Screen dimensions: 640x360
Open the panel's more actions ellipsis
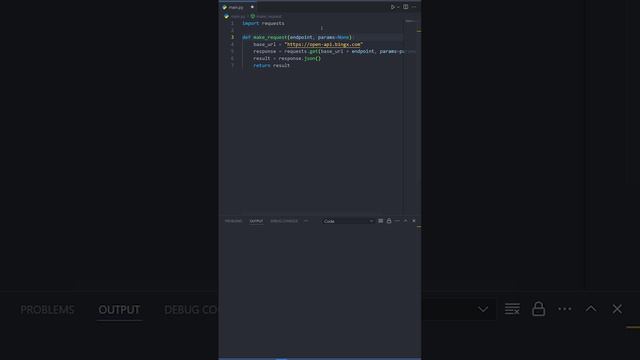(x=397, y=221)
